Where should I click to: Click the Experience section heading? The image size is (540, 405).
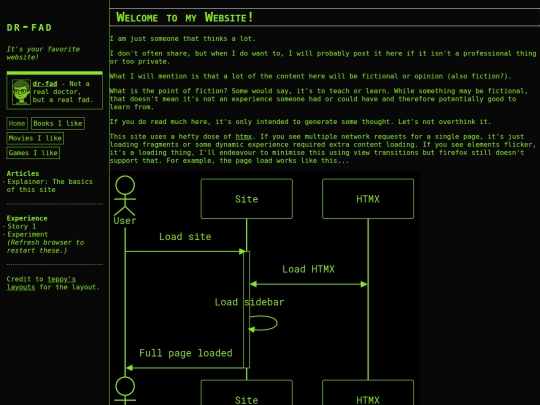tap(27, 218)
